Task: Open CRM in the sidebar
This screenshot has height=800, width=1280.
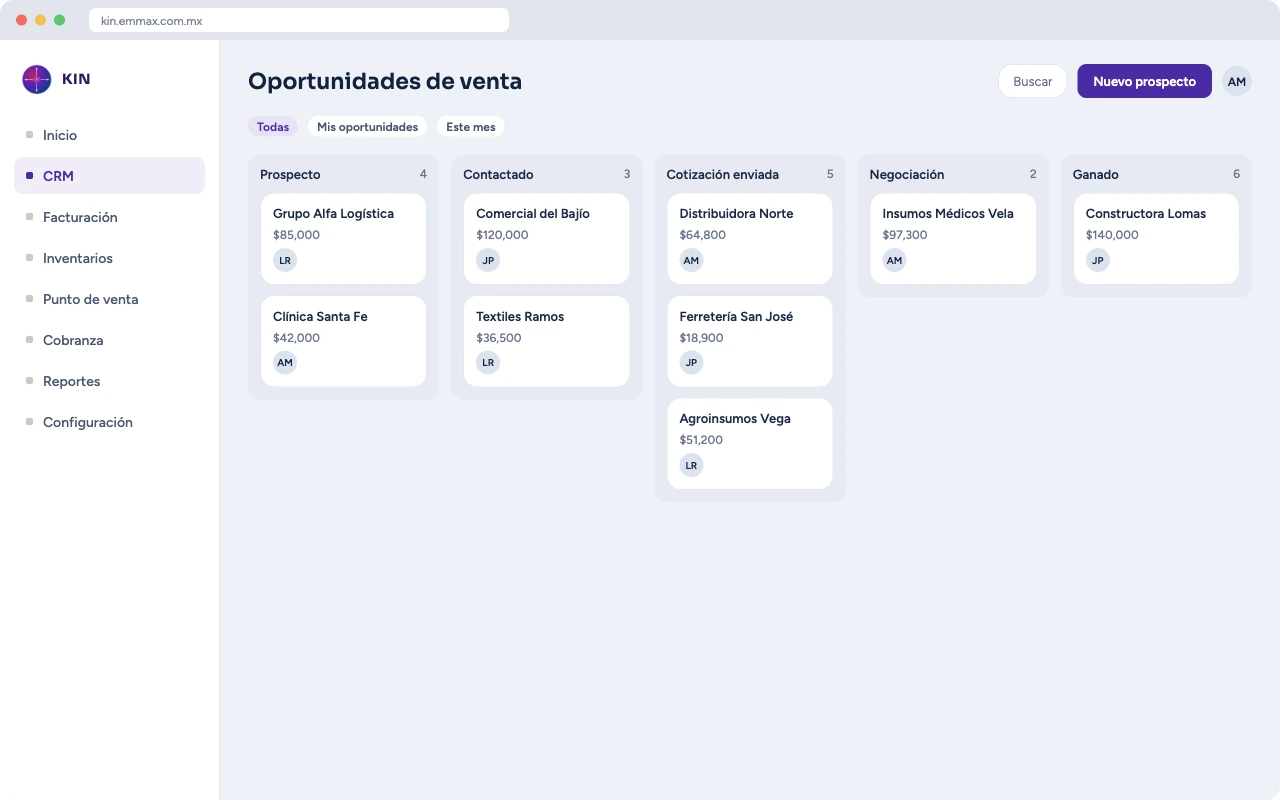Action: [x=109, y=176]
